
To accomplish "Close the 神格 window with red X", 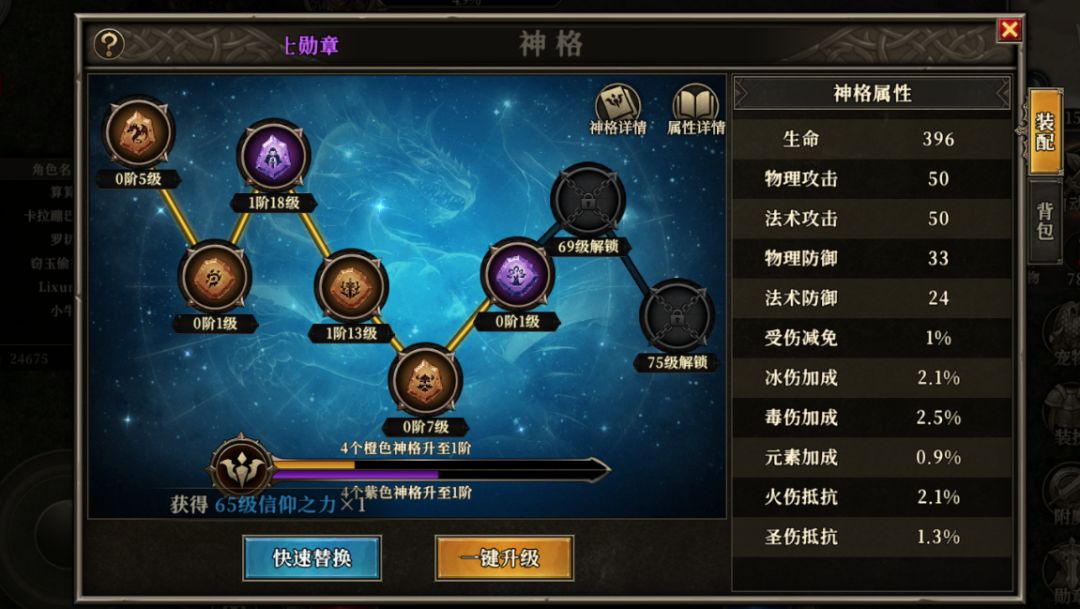I will pyautogui.click(x=1010, y=30).
